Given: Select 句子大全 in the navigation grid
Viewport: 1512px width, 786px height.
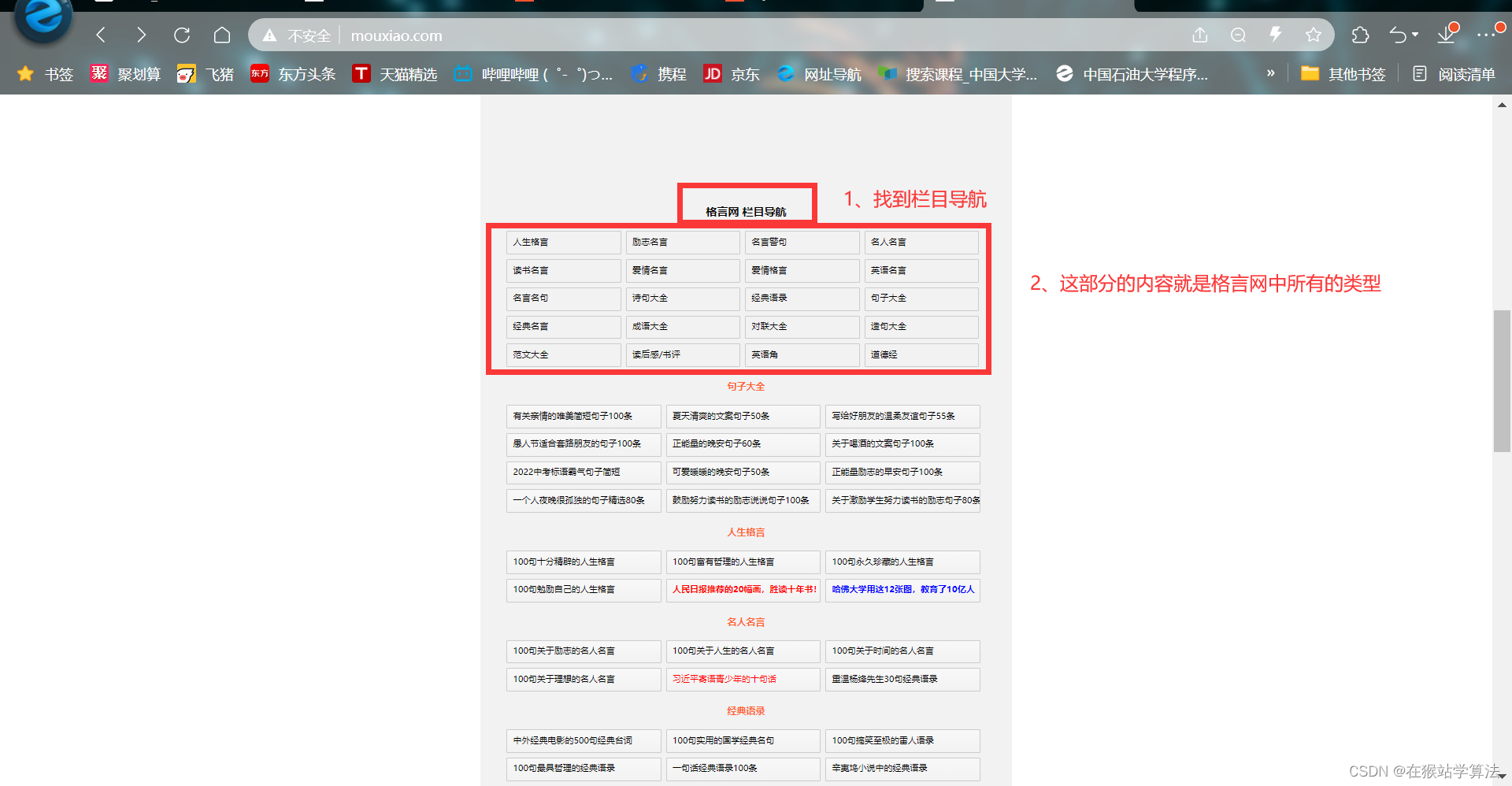Looking at the screenshot, I should [921, 298].
